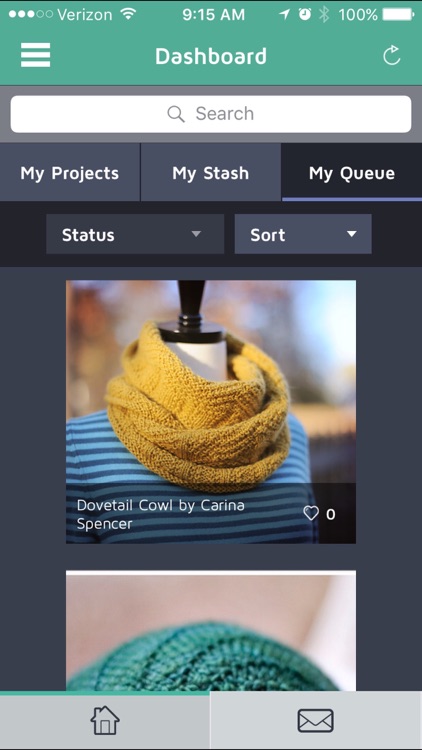Tap the magnifying glass search icon

tap(176, 114)
